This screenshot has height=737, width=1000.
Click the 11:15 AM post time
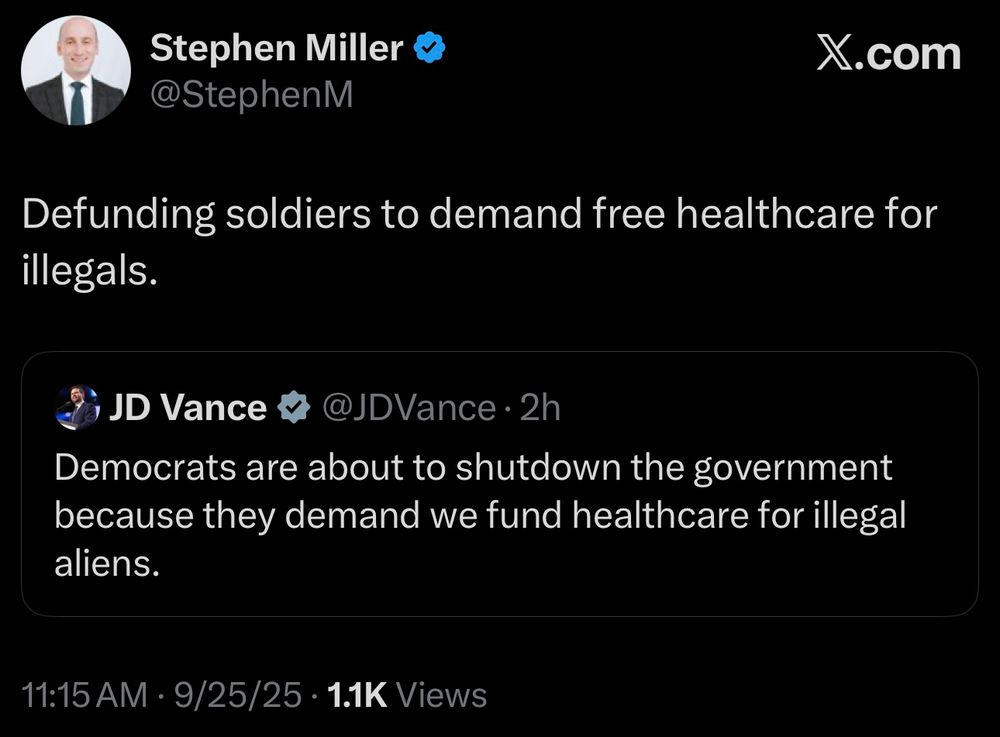(84, 695)
